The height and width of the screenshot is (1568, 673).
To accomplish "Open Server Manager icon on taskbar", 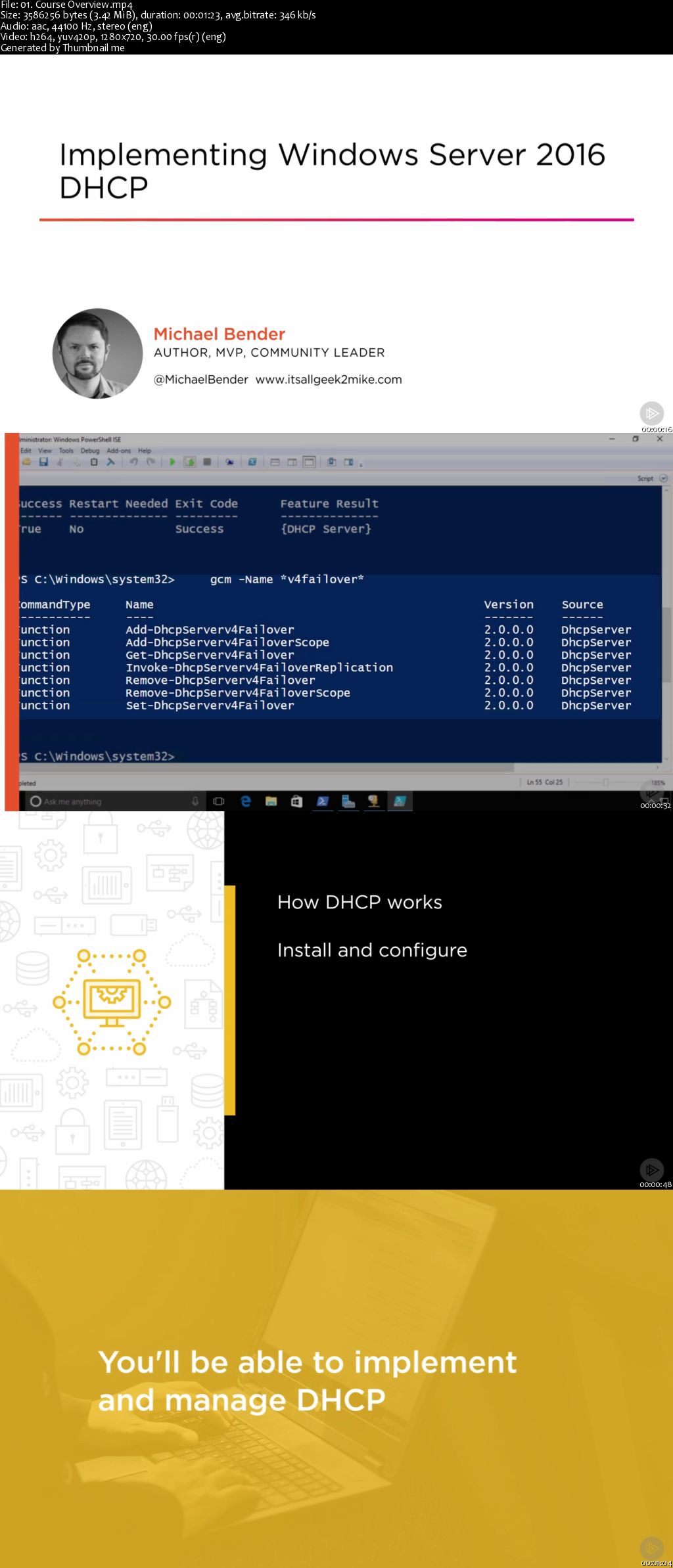I will (348, 801).
